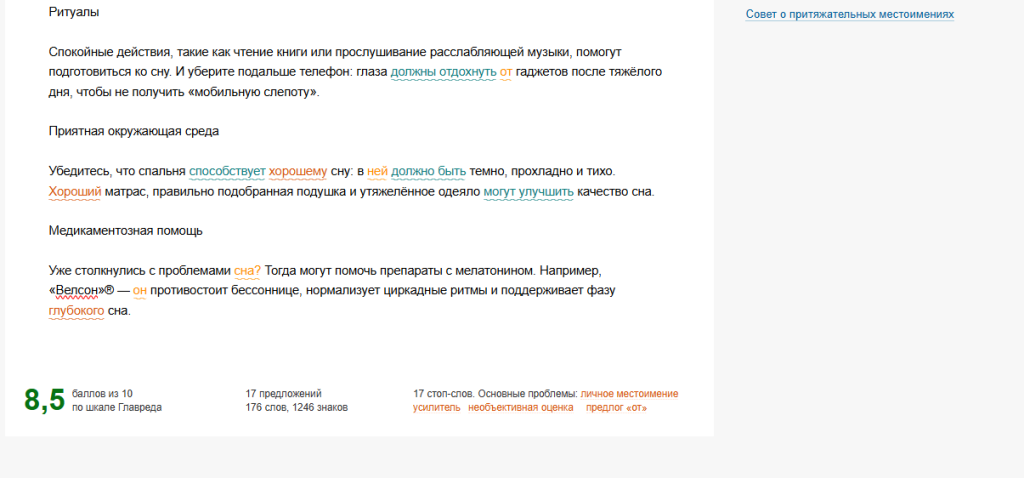
Task: Click '17 предложений' statistic
Action: tap(283, 394)
